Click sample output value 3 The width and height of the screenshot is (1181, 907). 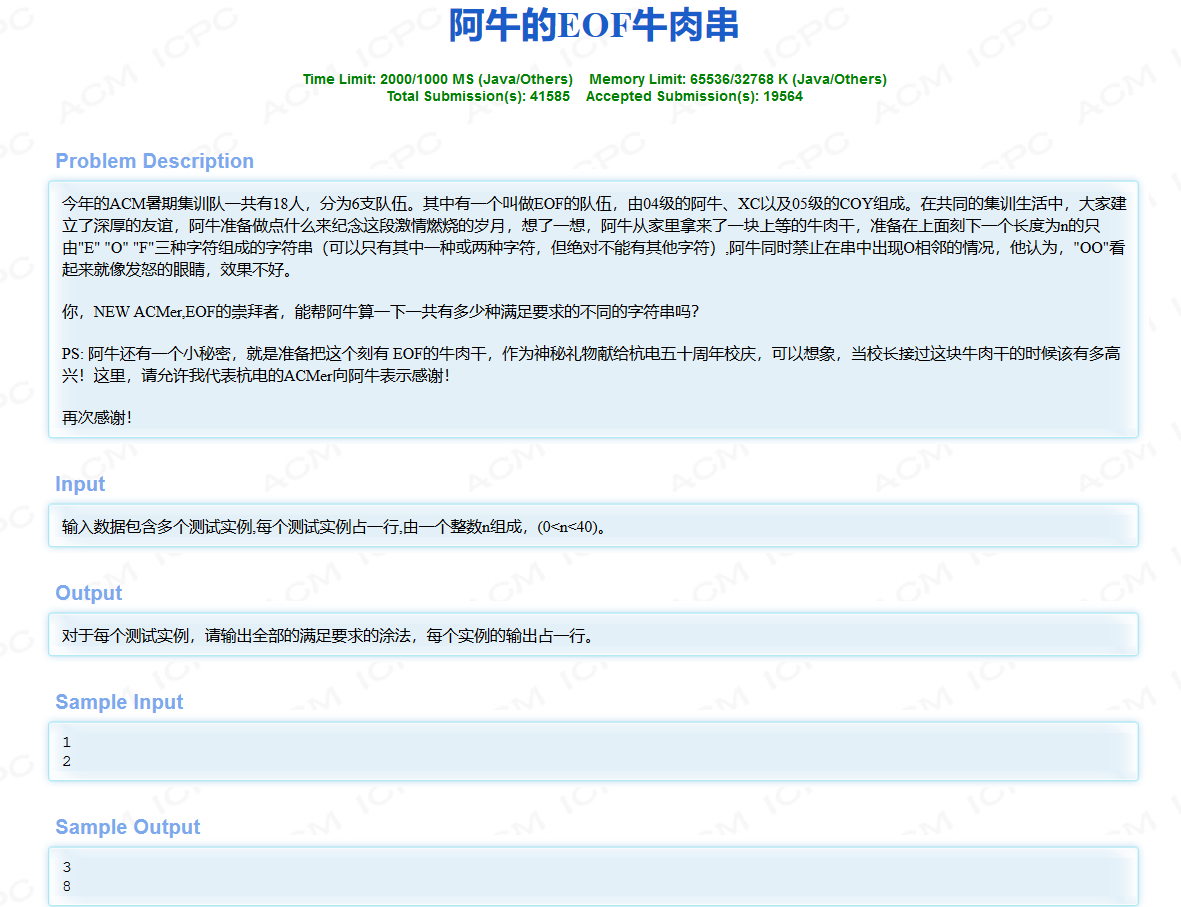pyautogui.click(x=66, y=868)
